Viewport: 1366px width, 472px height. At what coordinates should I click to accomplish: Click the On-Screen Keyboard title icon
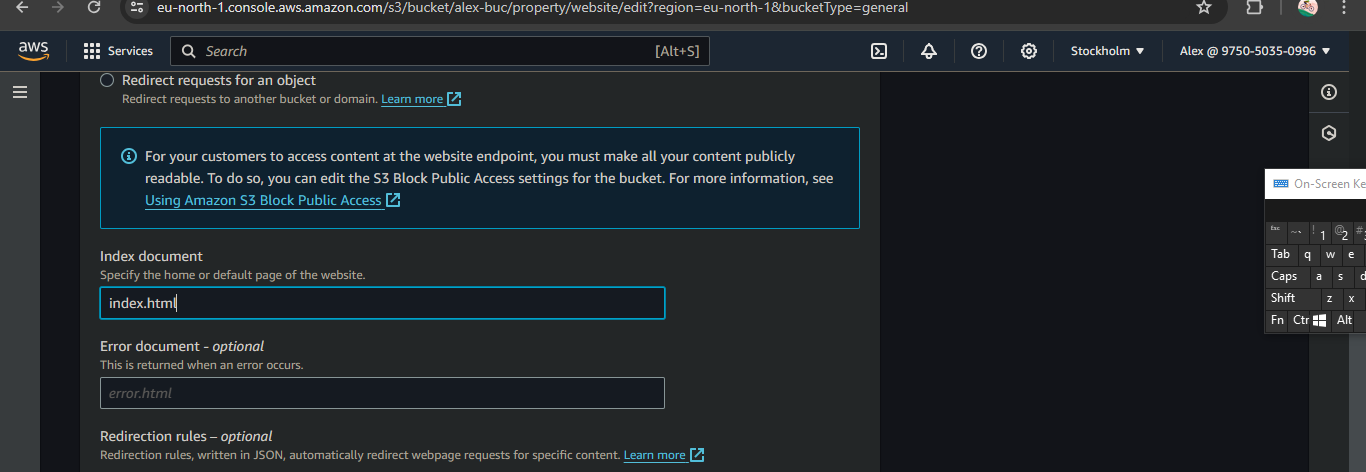point(1280,184)
